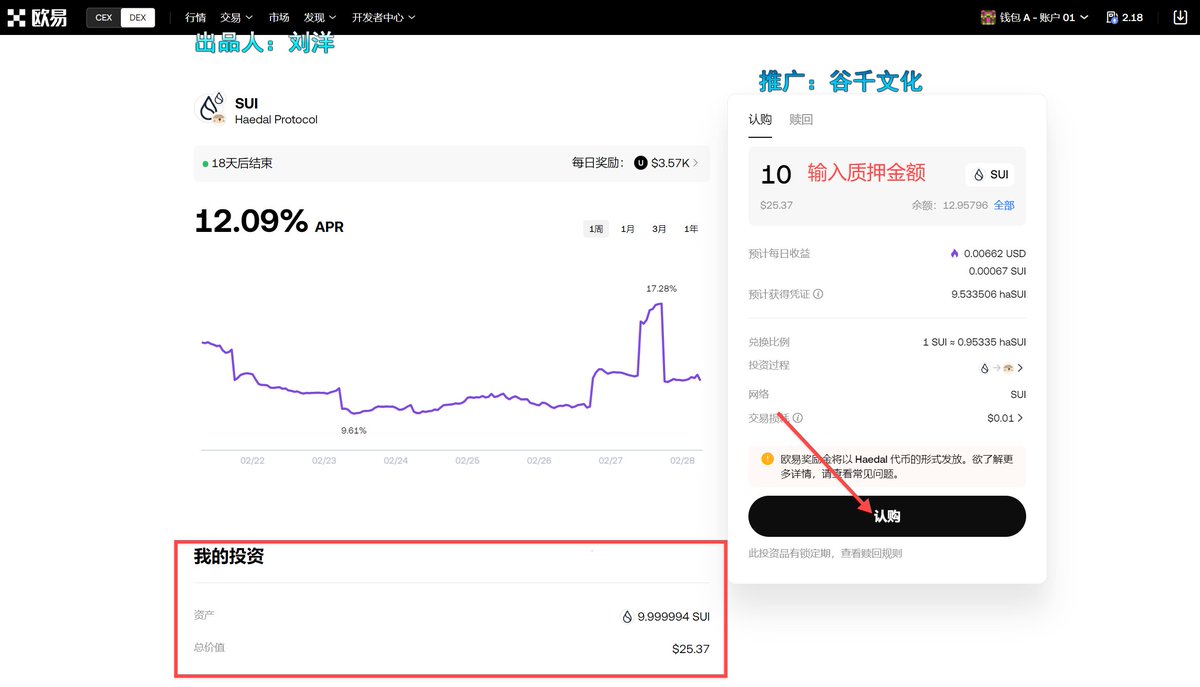Click the Haedal Protocol name

(x=276, y=120)
